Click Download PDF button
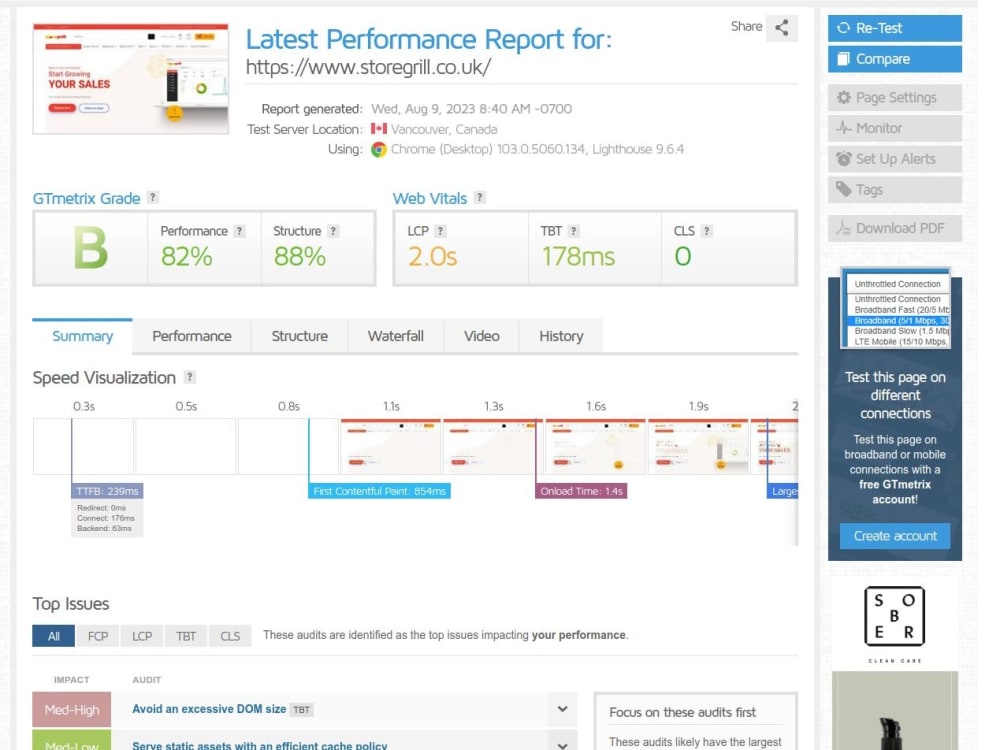The height and width of the screenshot is (750, 1000). coord(894,228)
